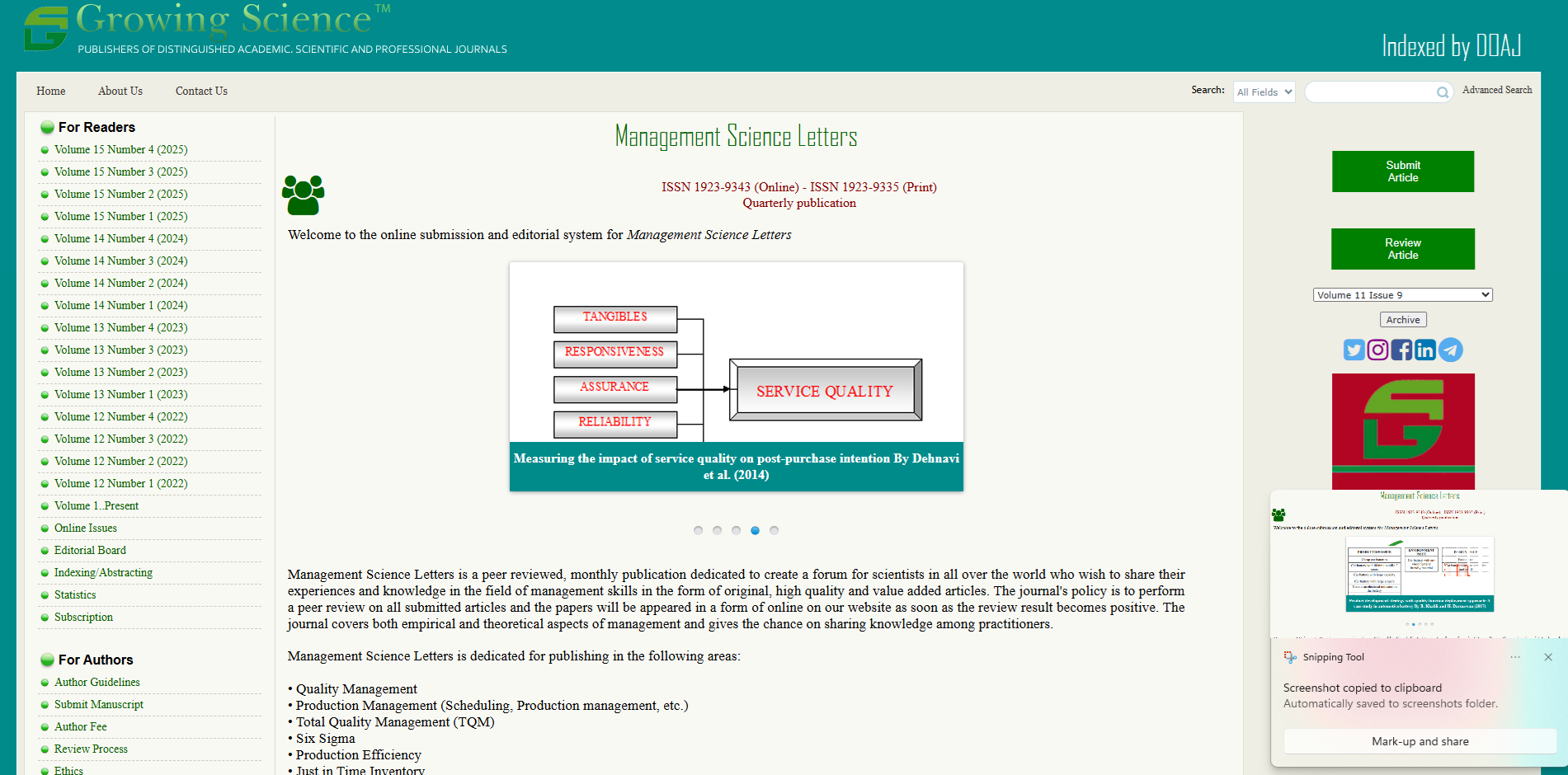
Task: Select the first carousel slide dot
Action: coord(699,530)
